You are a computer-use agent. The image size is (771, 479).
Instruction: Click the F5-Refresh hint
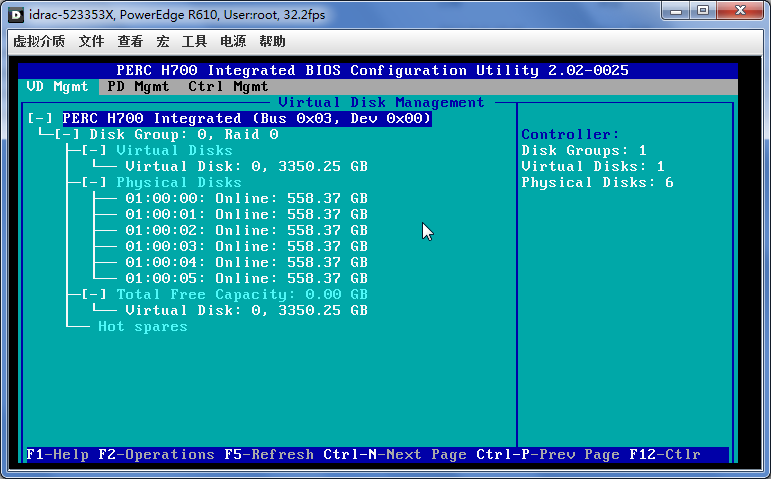coord(269,454)
